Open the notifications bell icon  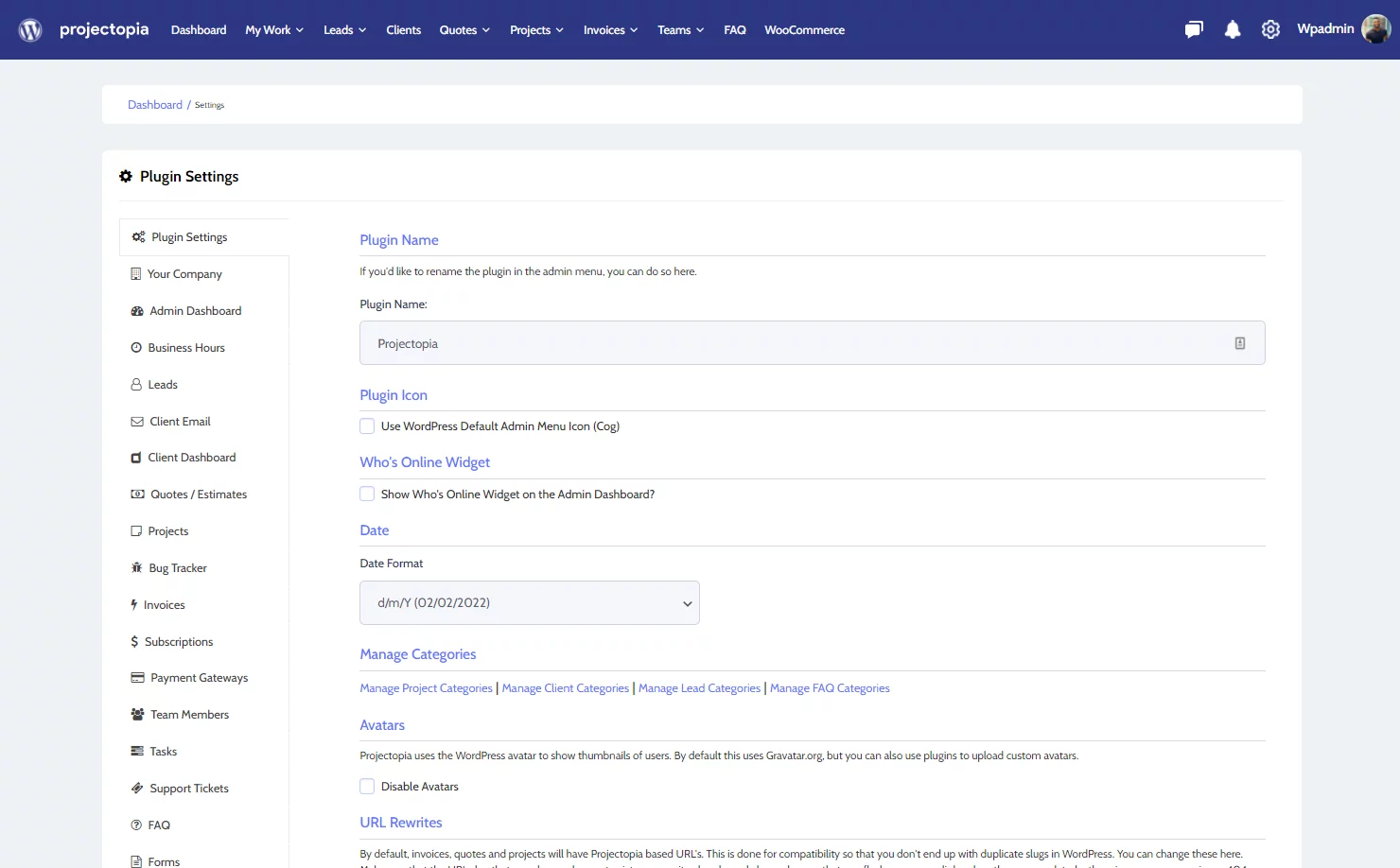pos(1233,30)
